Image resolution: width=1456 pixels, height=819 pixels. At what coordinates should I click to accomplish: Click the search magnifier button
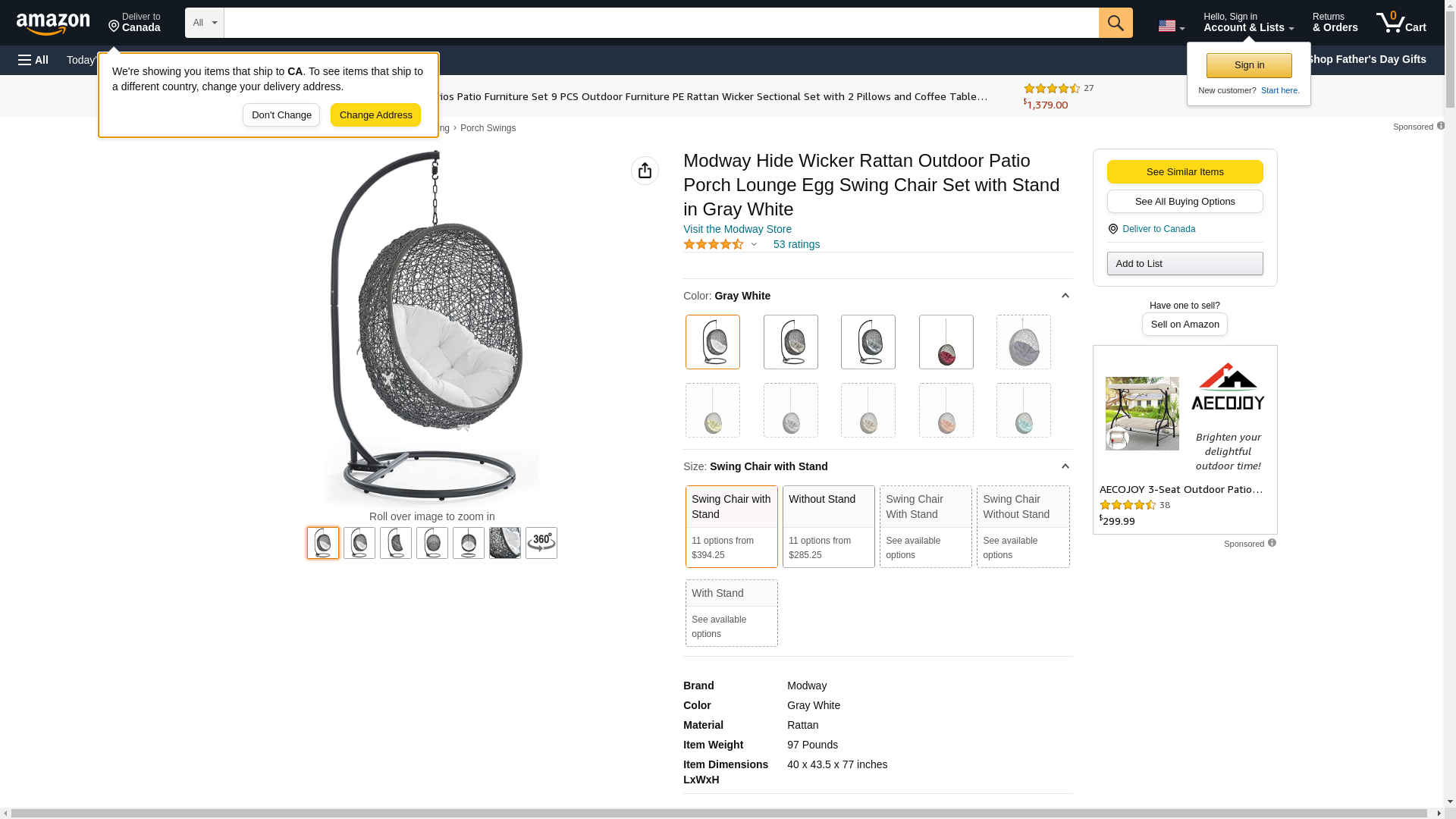pos(1116,23)
